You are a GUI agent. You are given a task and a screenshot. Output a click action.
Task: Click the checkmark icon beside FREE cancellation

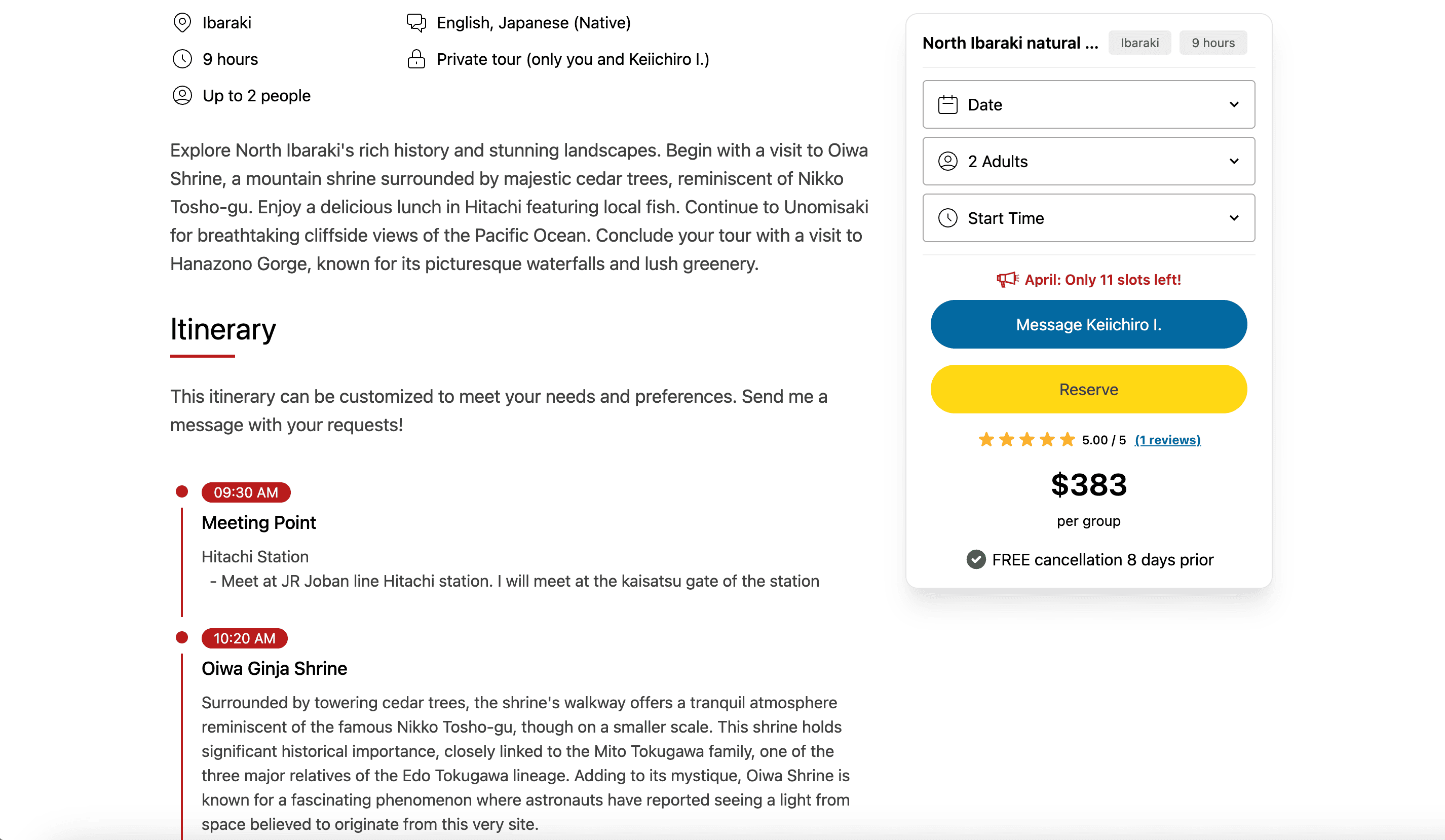[976, 560]
